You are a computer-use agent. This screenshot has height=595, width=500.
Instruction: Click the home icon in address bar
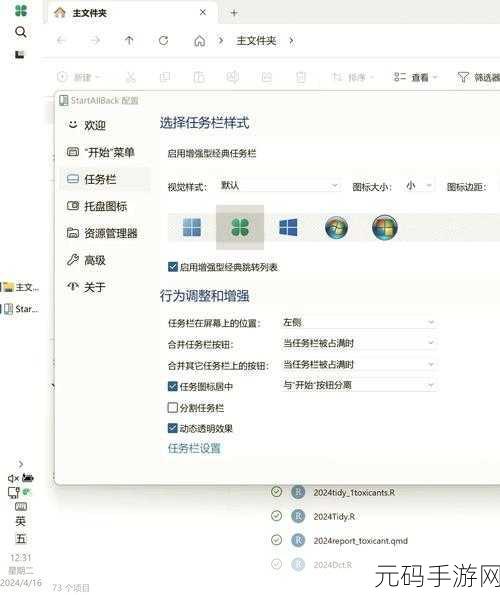tap(200, 41)
